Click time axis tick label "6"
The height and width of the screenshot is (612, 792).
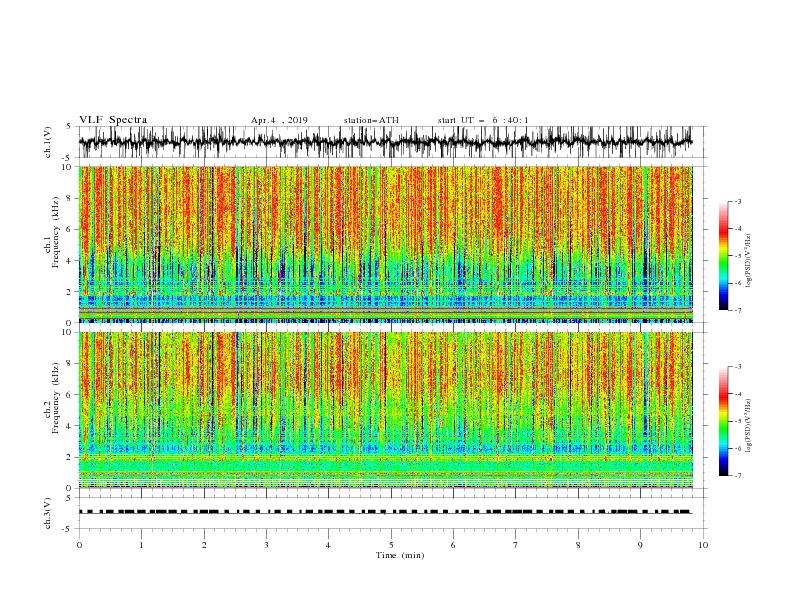[x=453, y=545]
